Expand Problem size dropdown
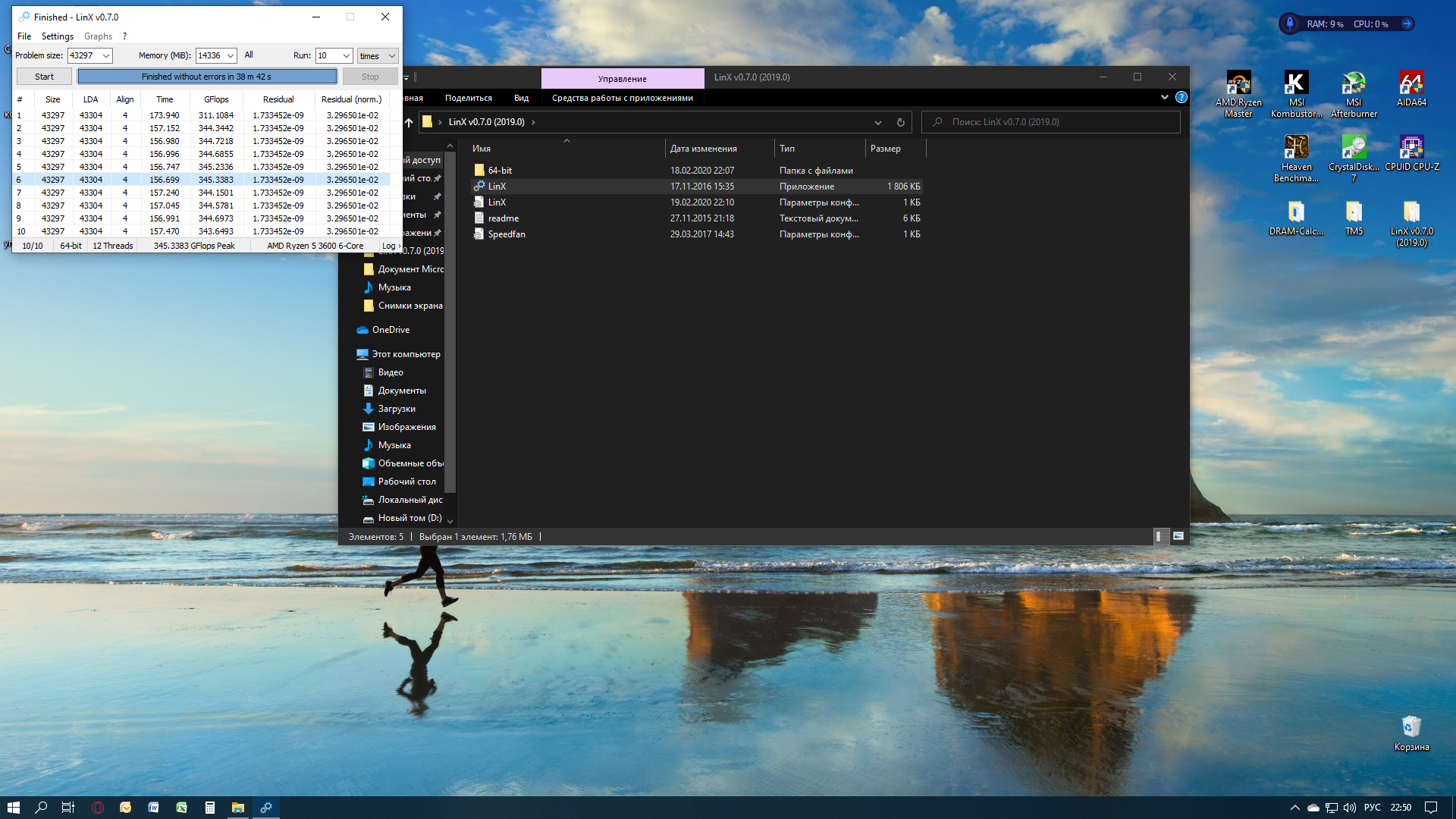The width and height of the screenshot is (1456, 819). tap(106, 55)
